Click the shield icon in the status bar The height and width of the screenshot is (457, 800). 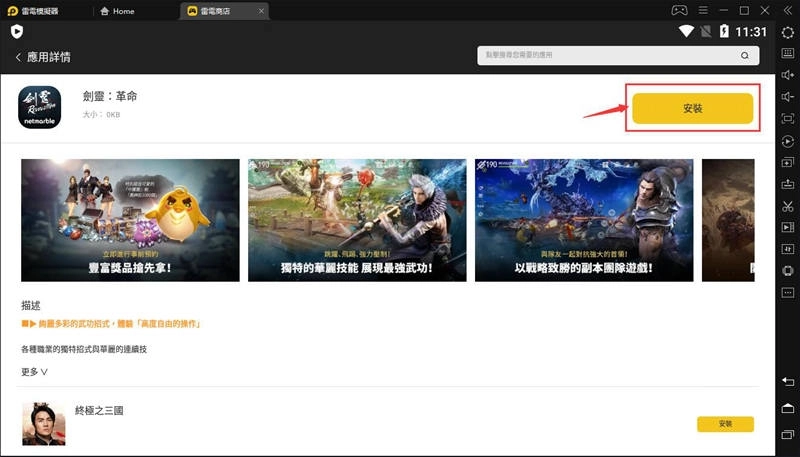click(x=17, y=32)
